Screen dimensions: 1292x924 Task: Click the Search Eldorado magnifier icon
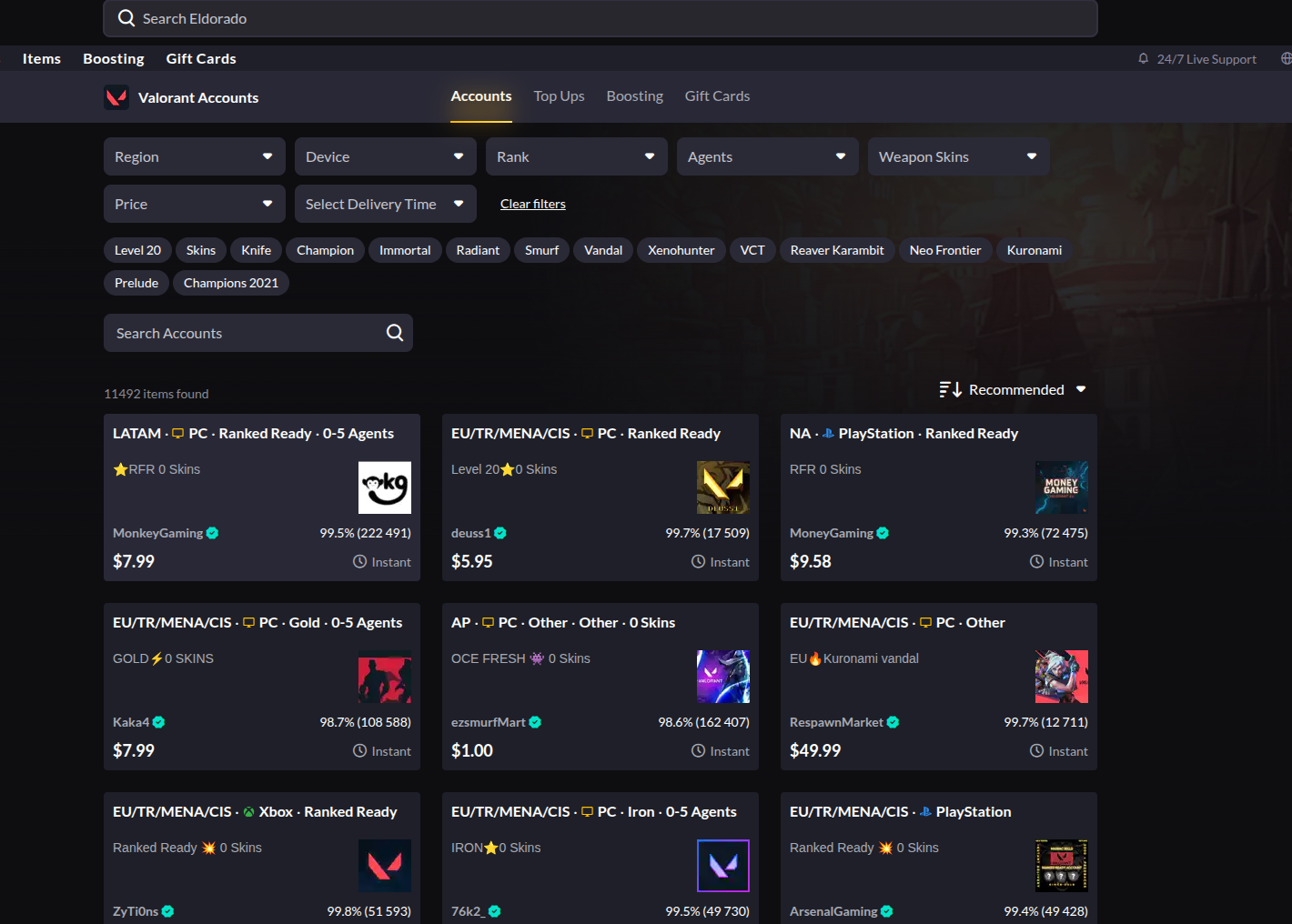[x=126, y=18]
